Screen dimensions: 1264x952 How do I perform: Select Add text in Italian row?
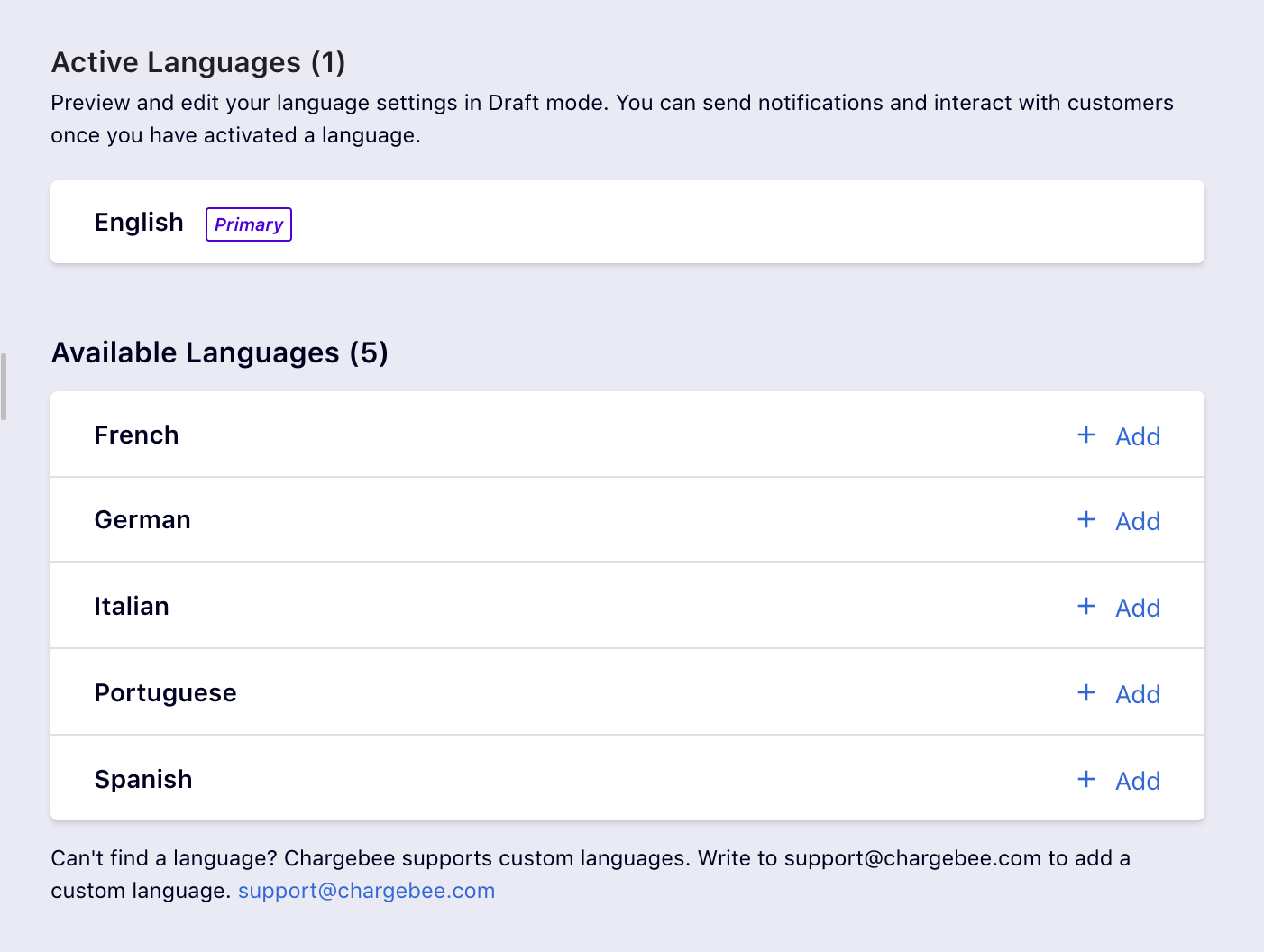pos(1137,608)
